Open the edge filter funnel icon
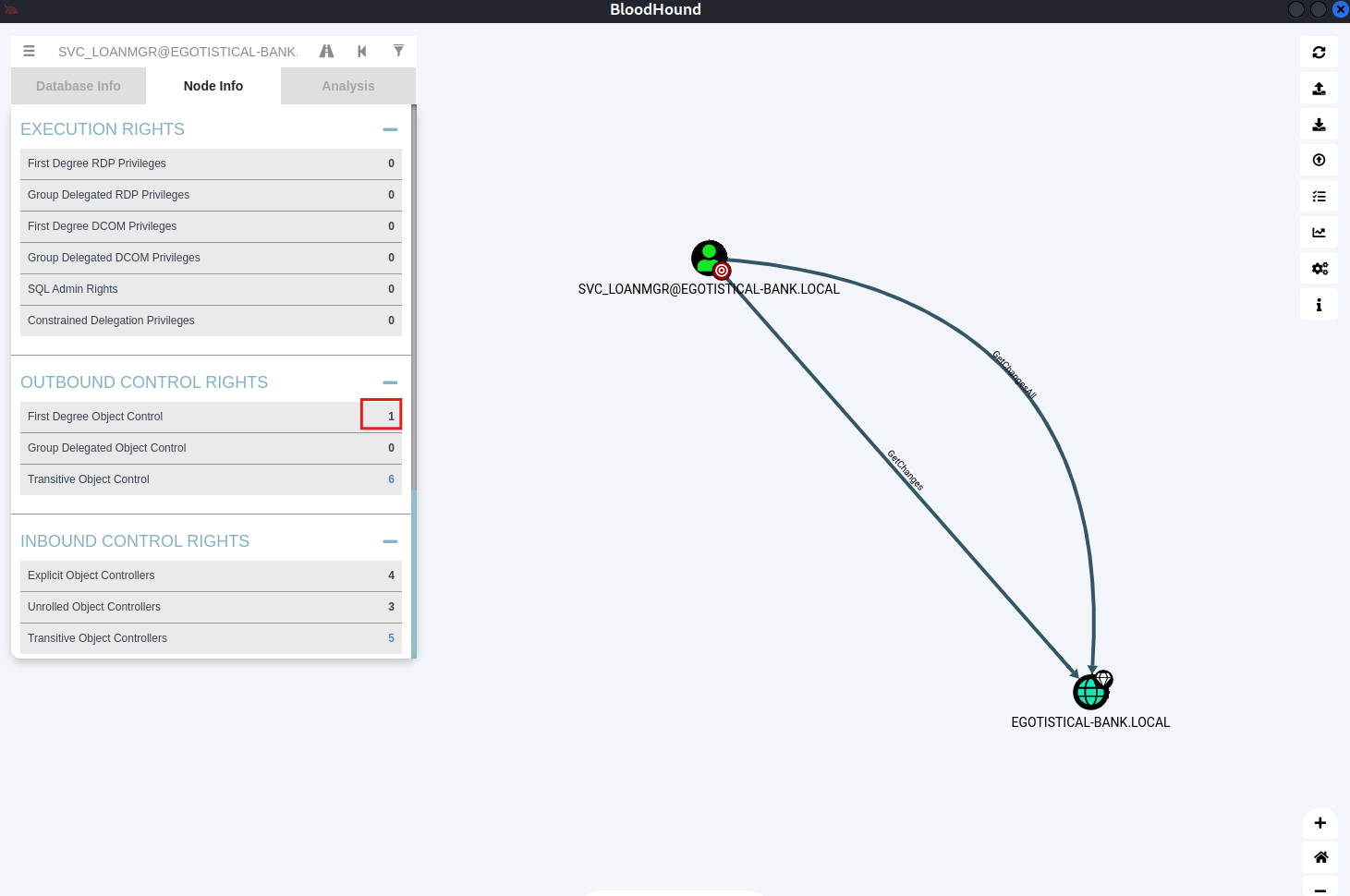 [398, 51]
